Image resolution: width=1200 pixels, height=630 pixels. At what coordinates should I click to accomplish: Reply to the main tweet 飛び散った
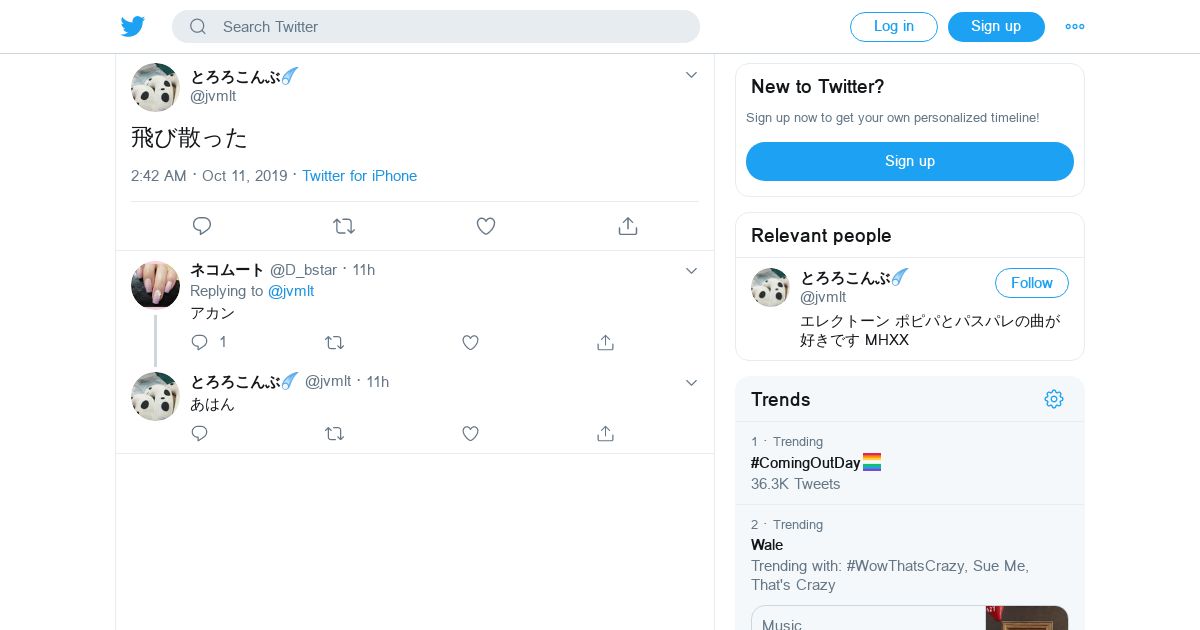click(202, 226)
